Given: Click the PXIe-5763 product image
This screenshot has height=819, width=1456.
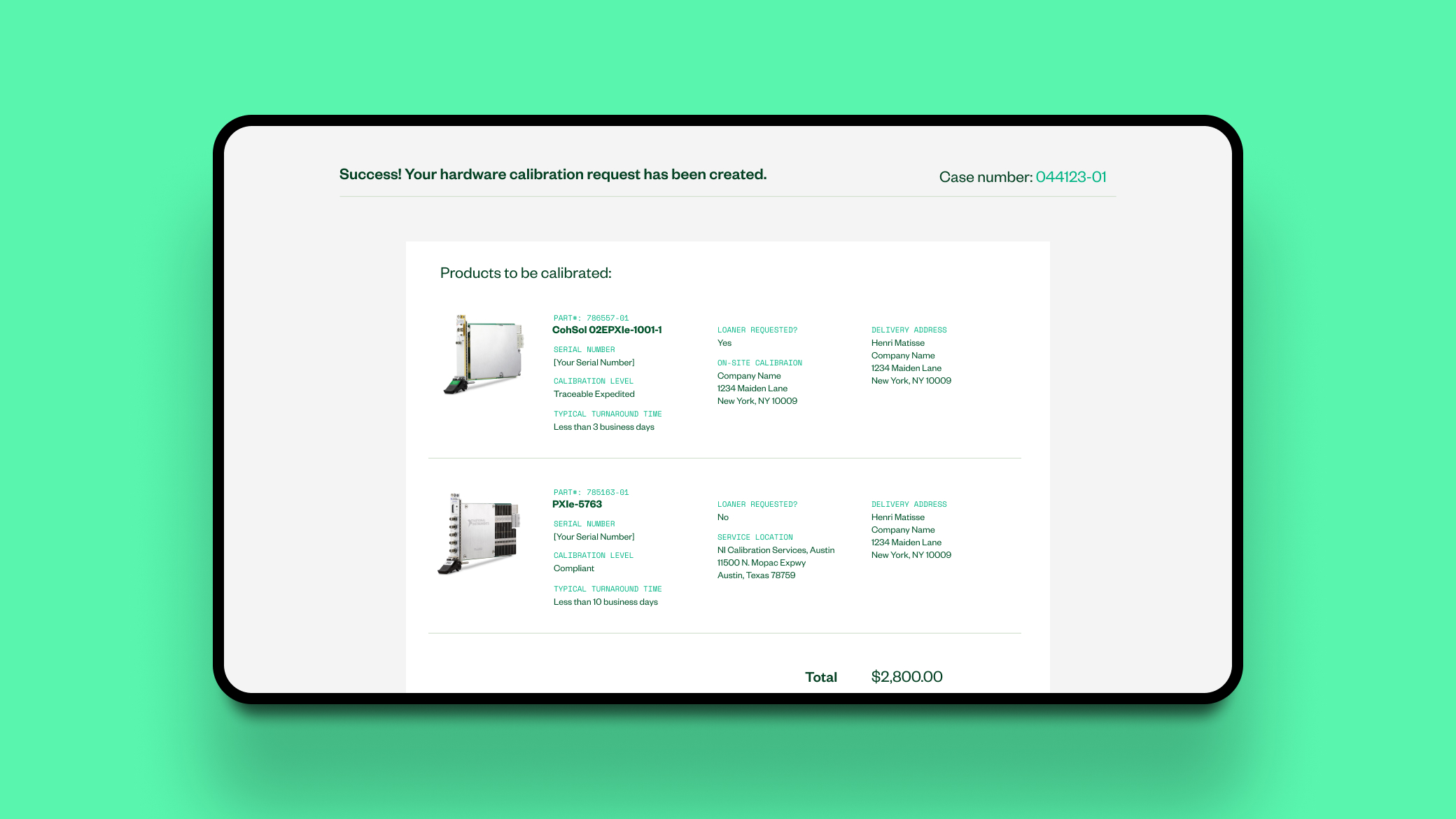Looking at the screenshot, I should [479, 533].
